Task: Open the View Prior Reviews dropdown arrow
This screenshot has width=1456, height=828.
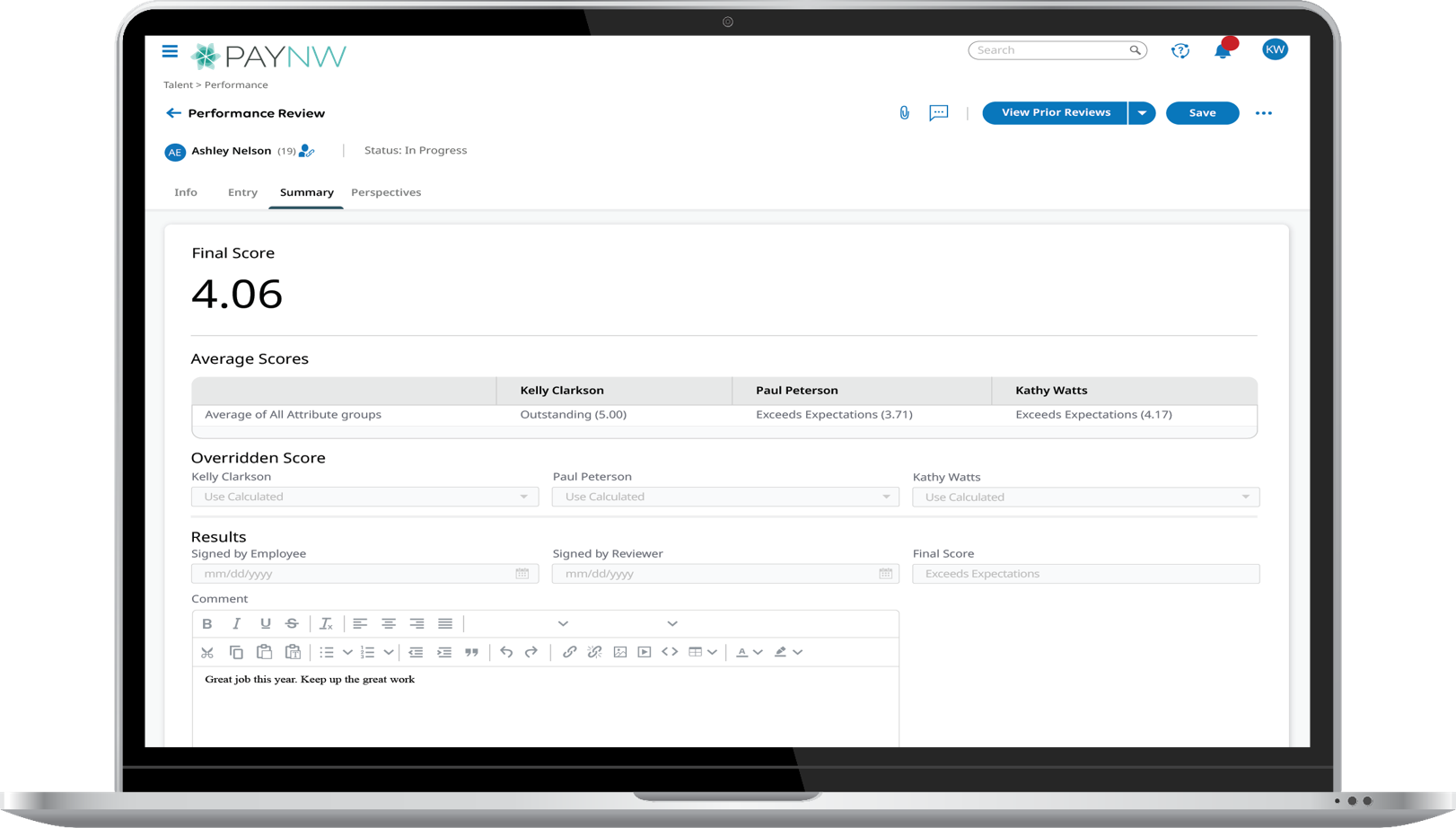Action: point(1142,113)
